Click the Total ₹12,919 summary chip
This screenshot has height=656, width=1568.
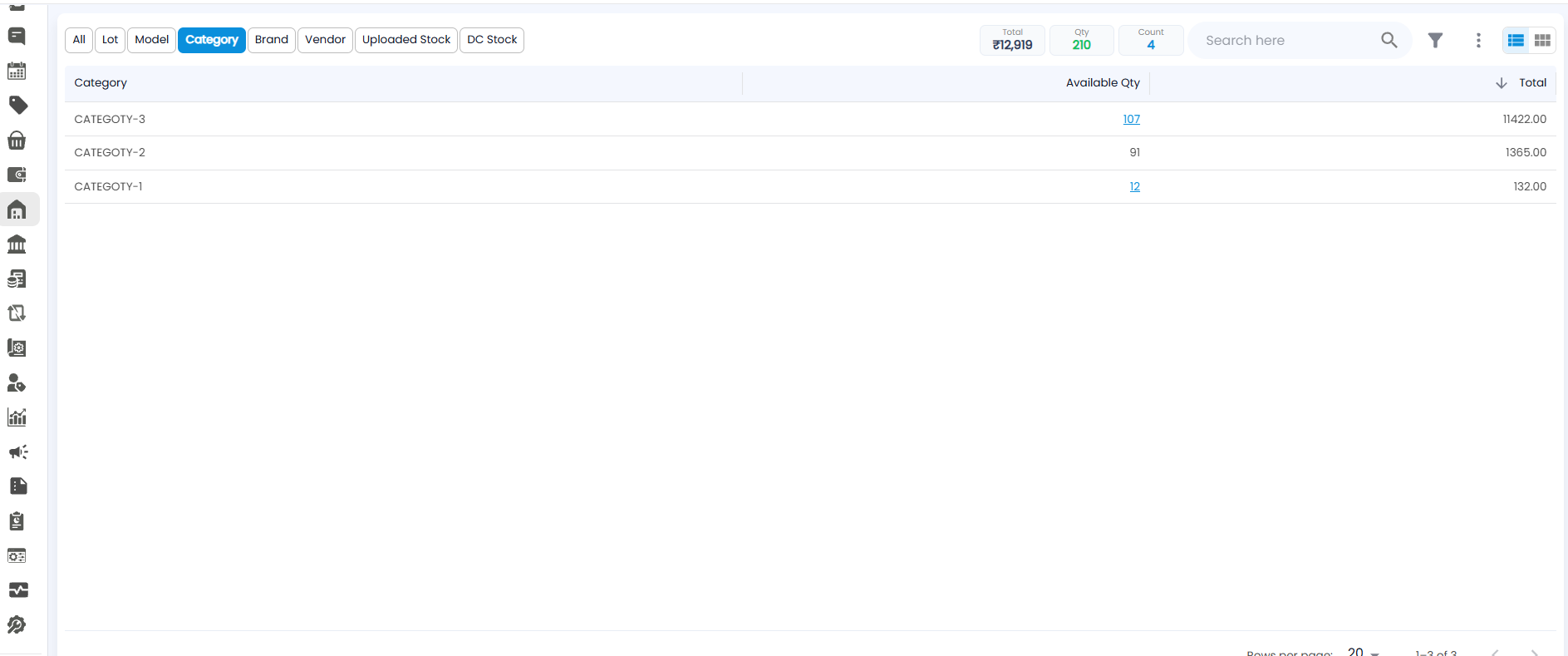[1012, 40]
